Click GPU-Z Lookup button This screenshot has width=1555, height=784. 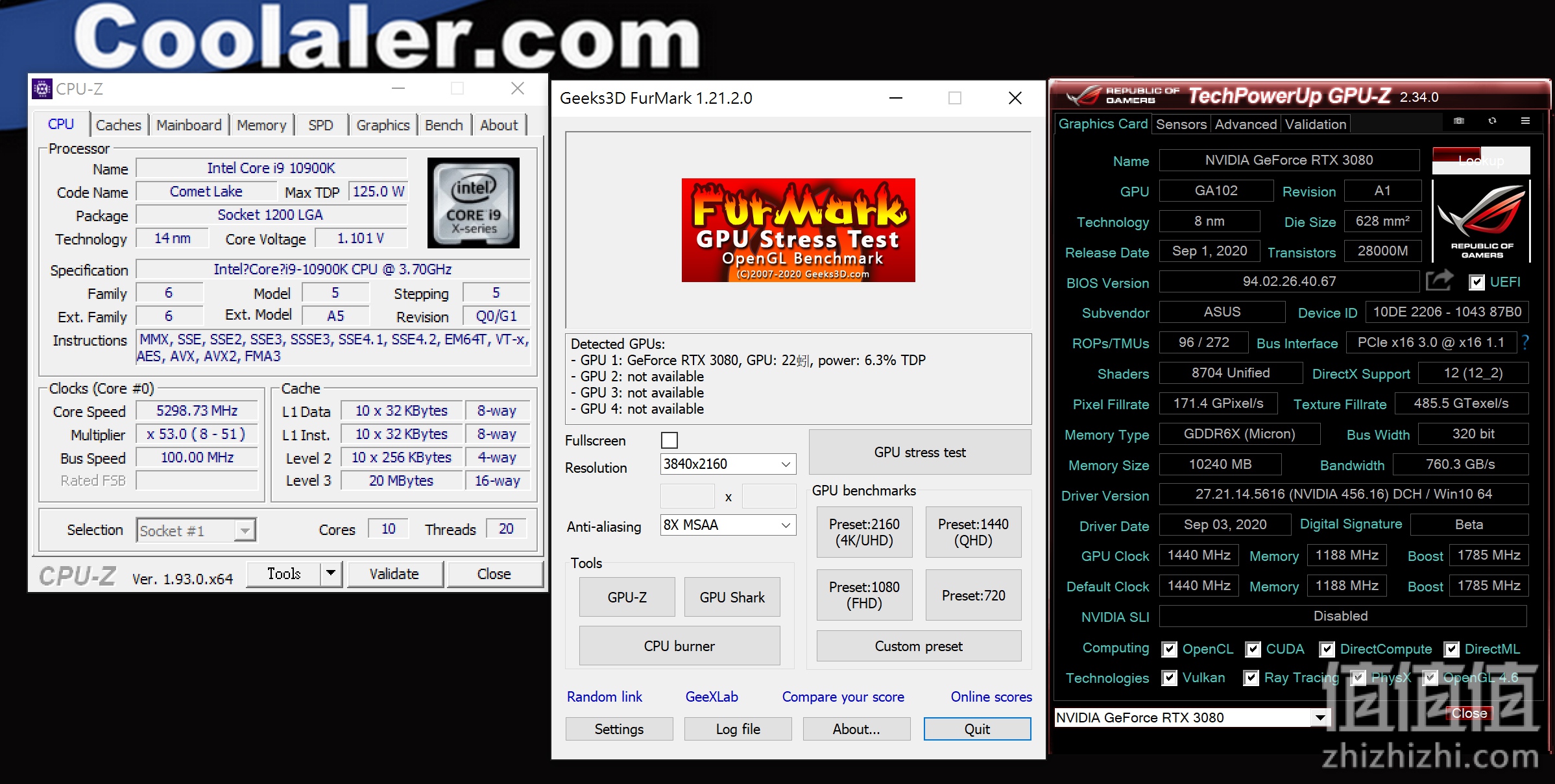pyautogui.click(x=1481, y=160)
